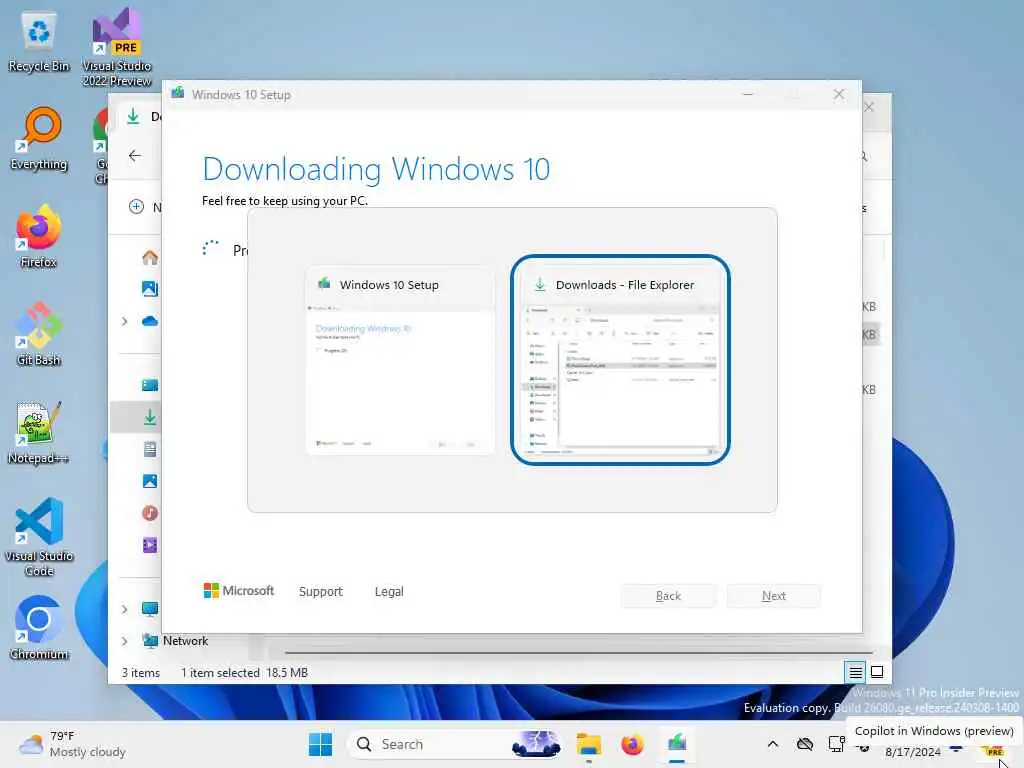Open Pictures folder in File Explorer sidebar
Viewport: 1024px width, 768px height.
[150, 481]
